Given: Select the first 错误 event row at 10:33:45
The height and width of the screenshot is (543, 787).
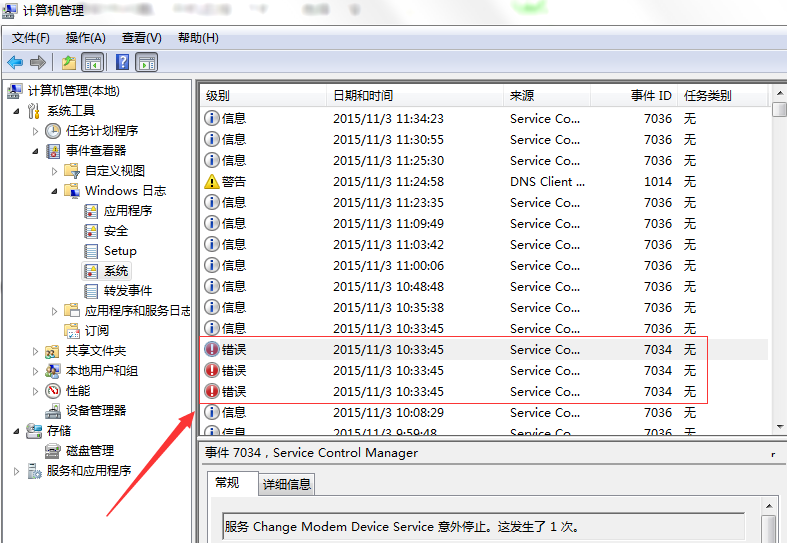Looking at the screenshot, I should (450, 350).
